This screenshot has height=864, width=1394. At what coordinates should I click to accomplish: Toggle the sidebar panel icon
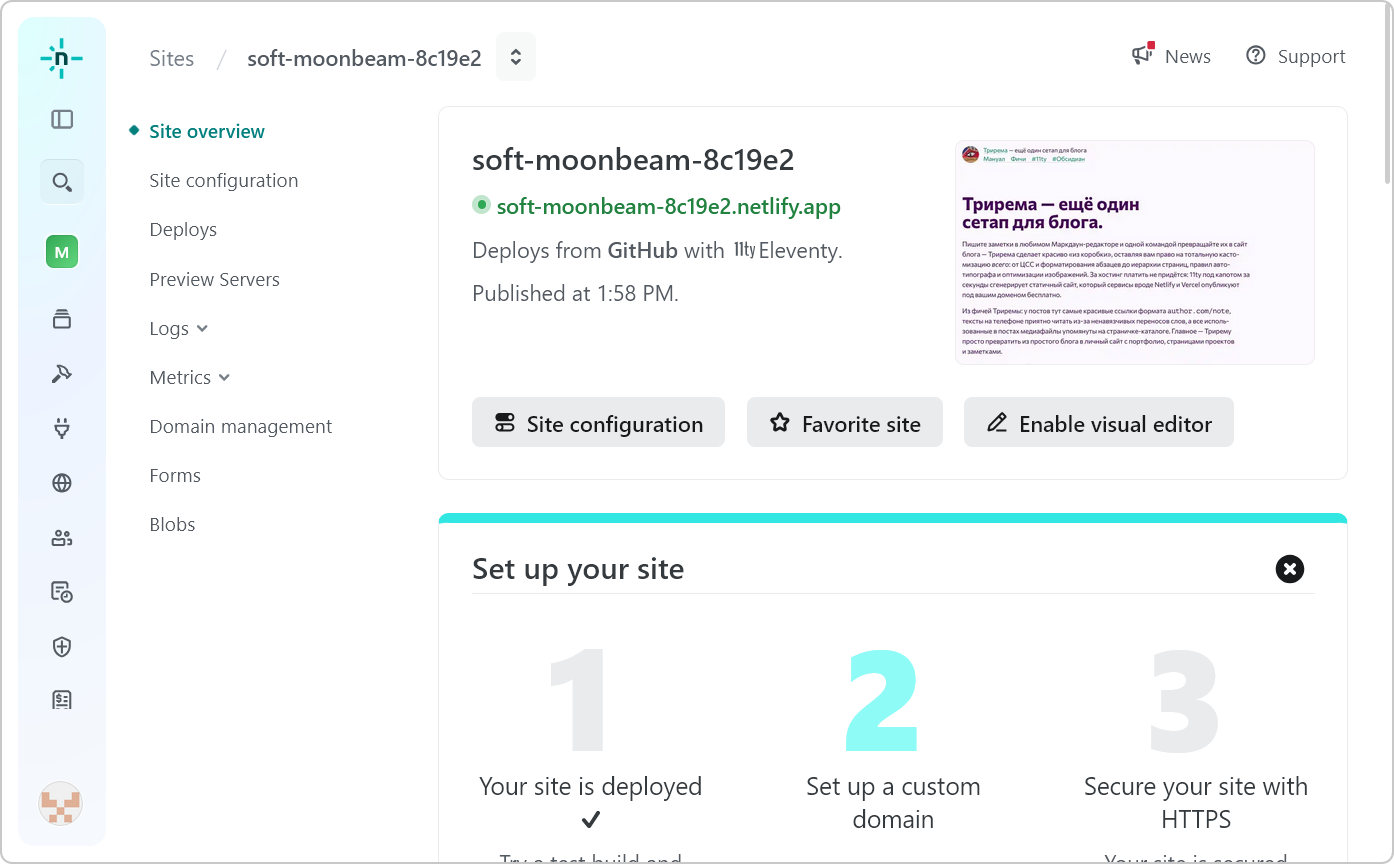click(62, 120)
